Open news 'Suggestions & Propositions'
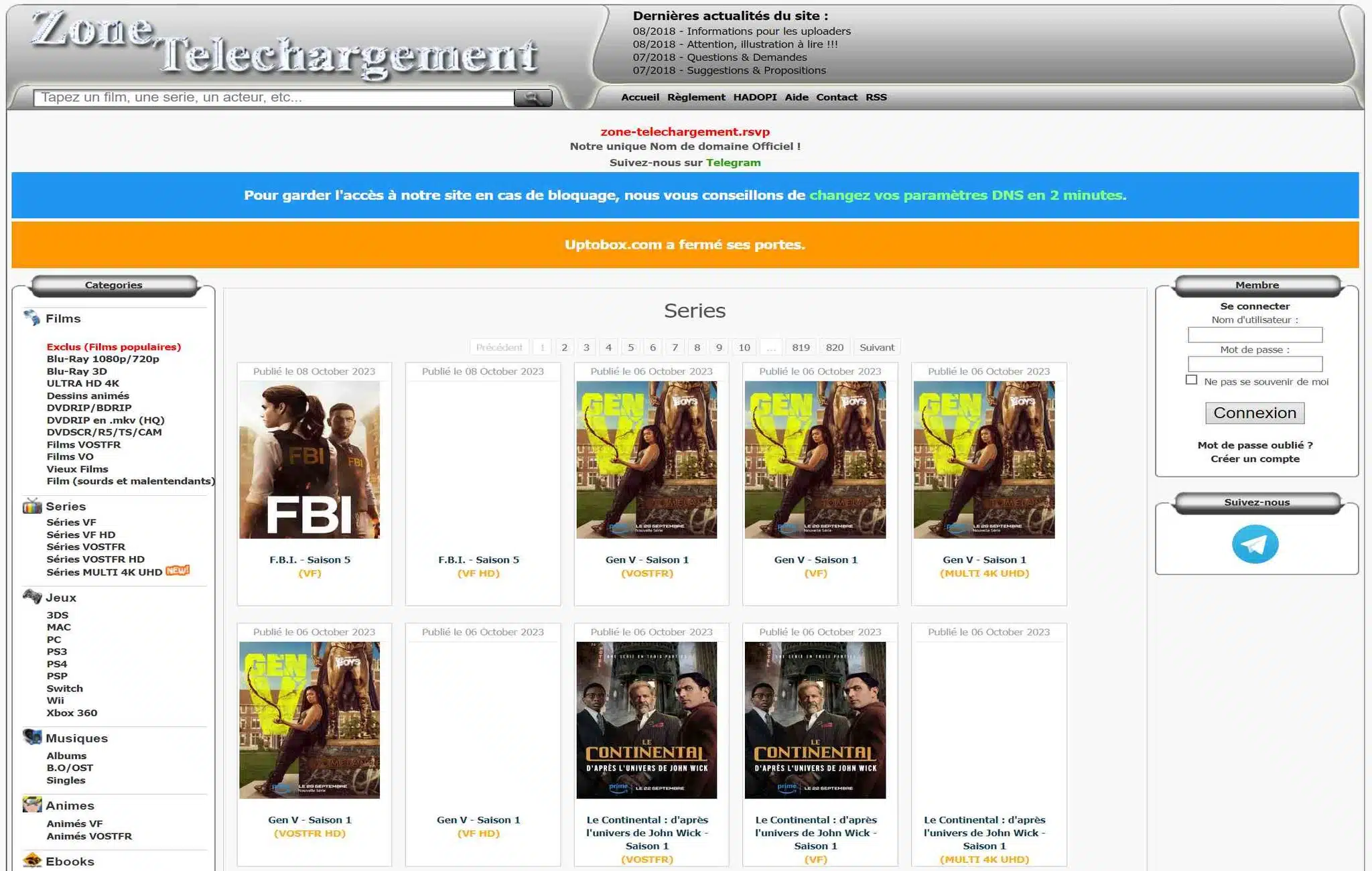The image size is (1372, 871). pos(756,70)
